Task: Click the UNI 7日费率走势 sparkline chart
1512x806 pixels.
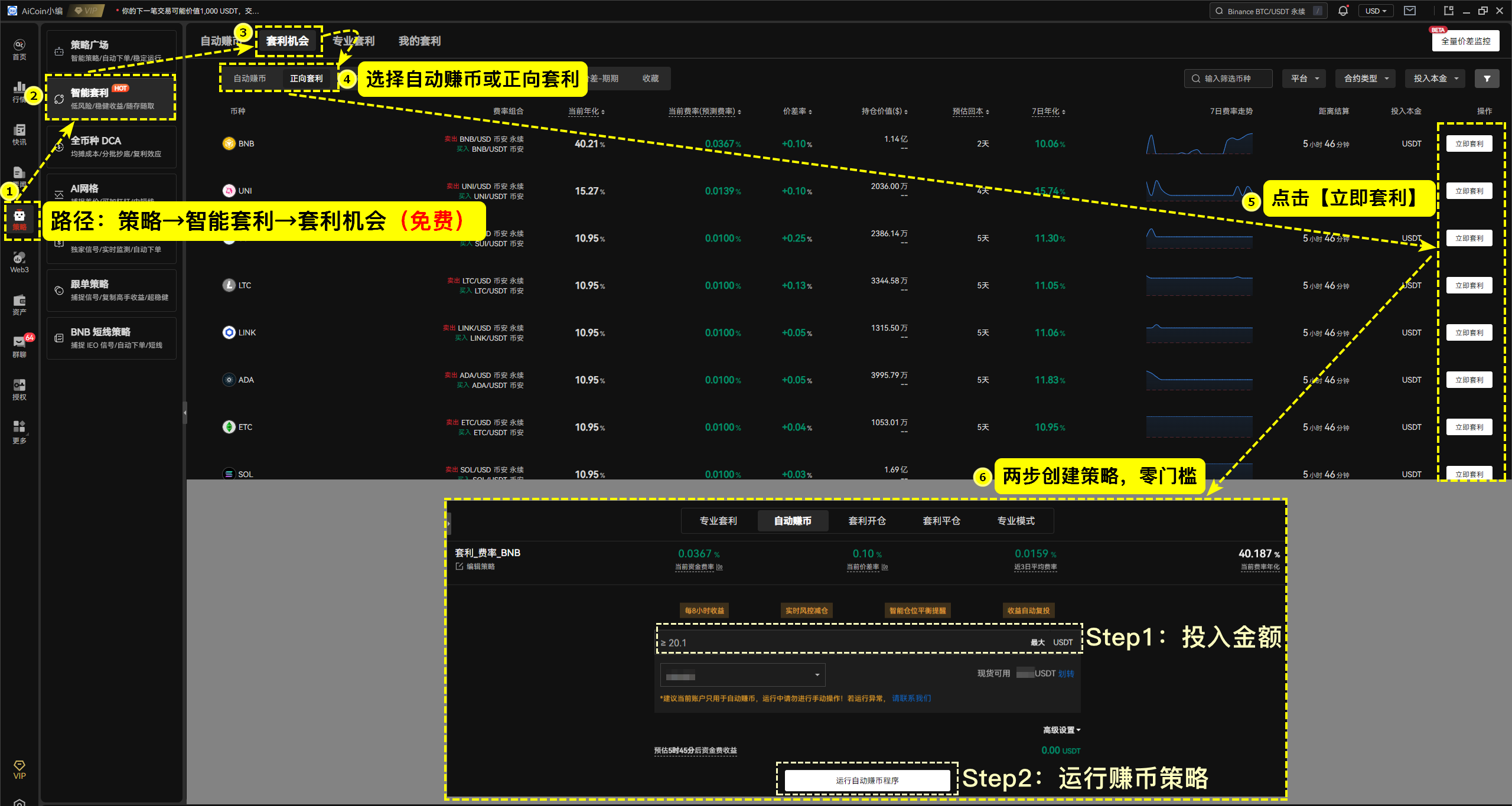Action: (x=1199, y=190)
